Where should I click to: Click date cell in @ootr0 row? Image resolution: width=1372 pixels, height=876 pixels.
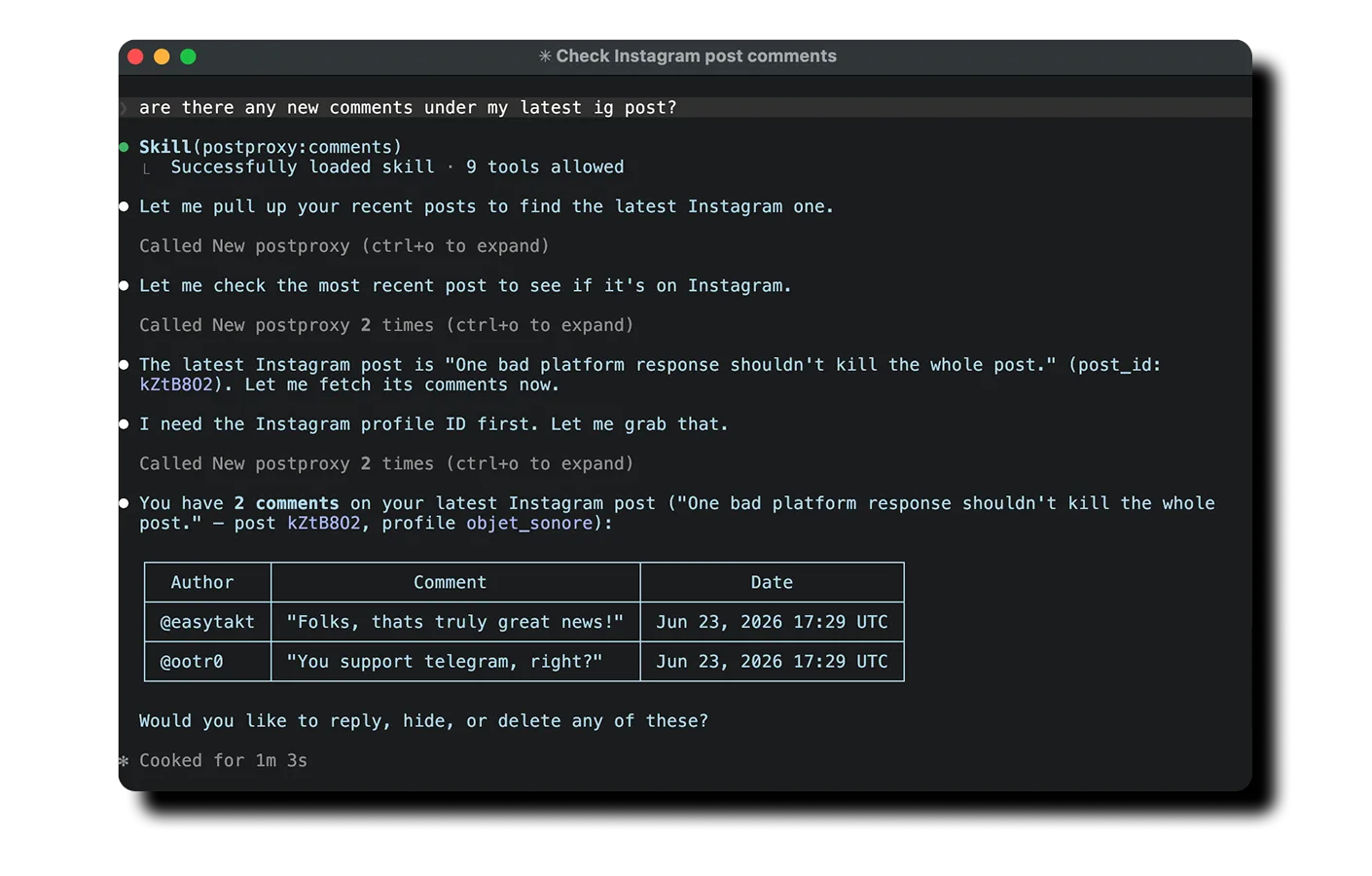tap(772, 662)
